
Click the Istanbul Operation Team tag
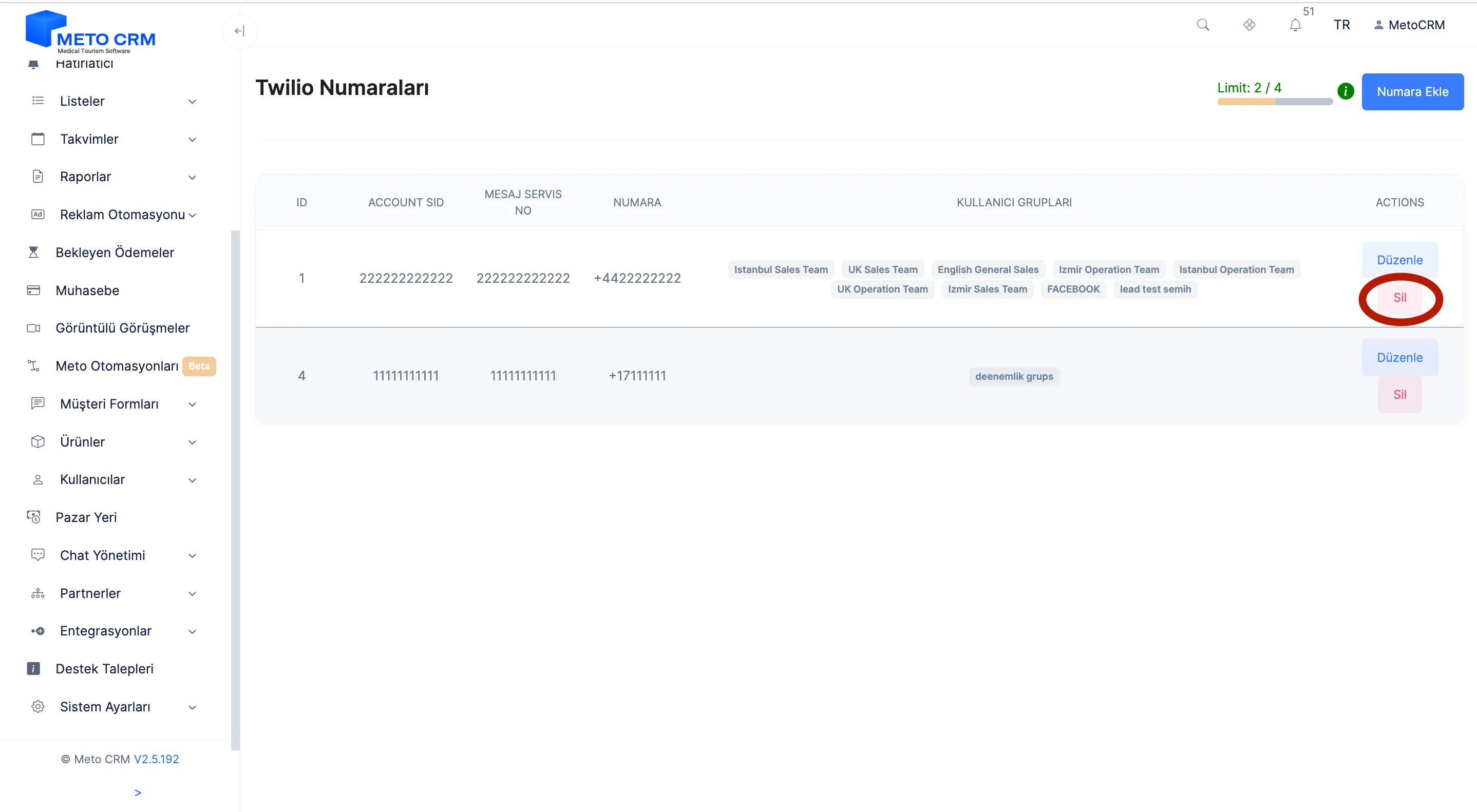point(1236,269)
